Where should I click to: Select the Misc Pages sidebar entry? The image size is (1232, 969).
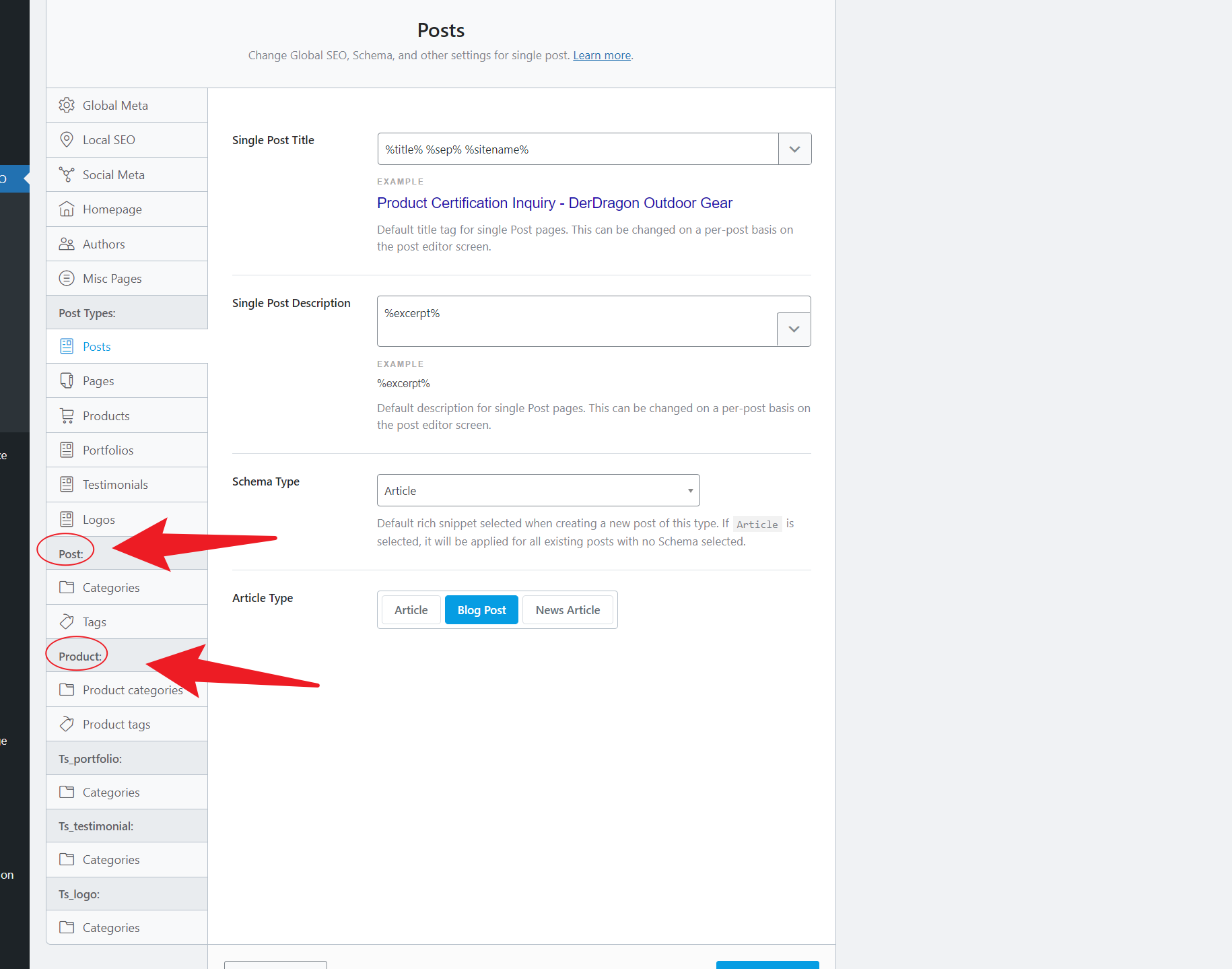click(112, 278)
